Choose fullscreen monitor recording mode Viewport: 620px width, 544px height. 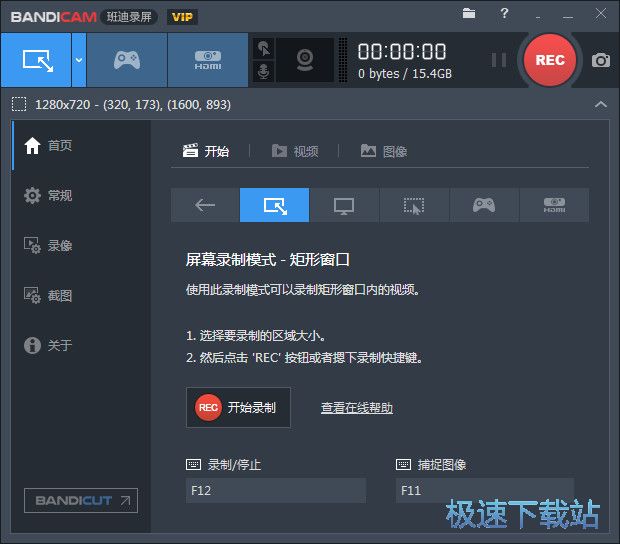coord(344,205)
